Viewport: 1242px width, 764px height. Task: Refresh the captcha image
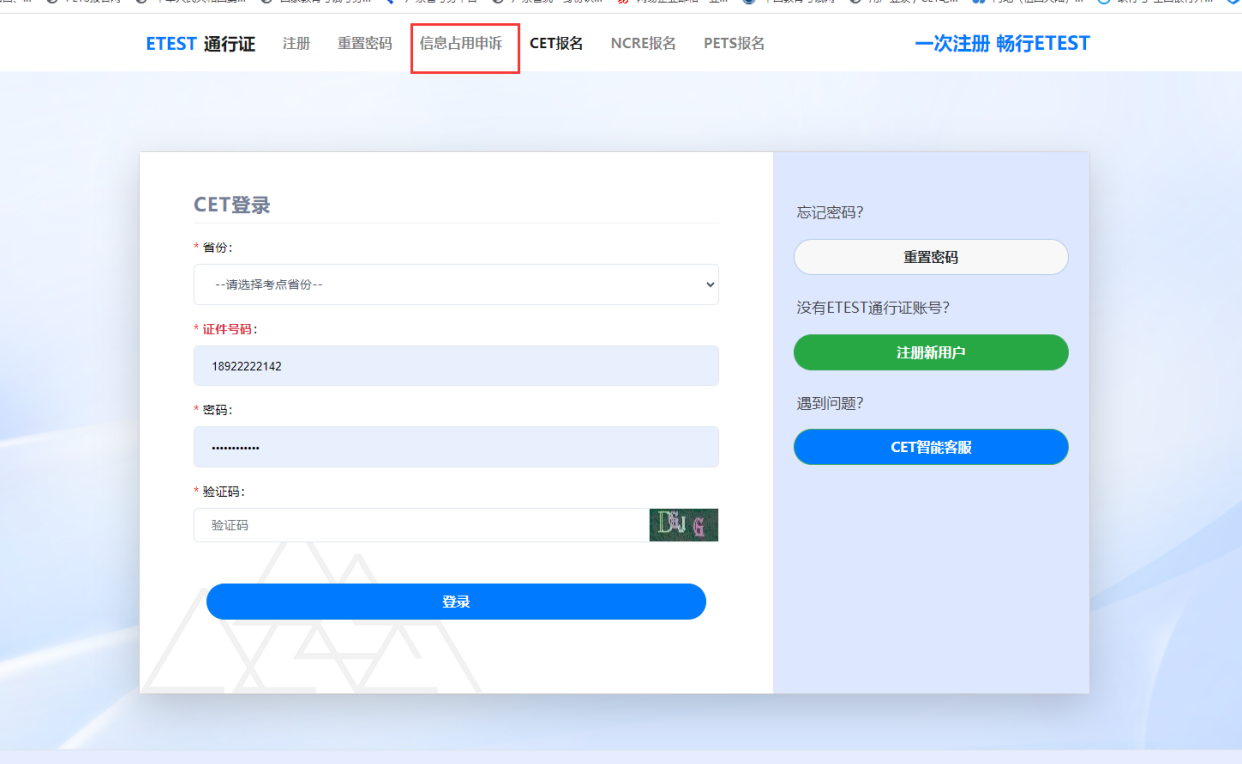click(684, 525)
